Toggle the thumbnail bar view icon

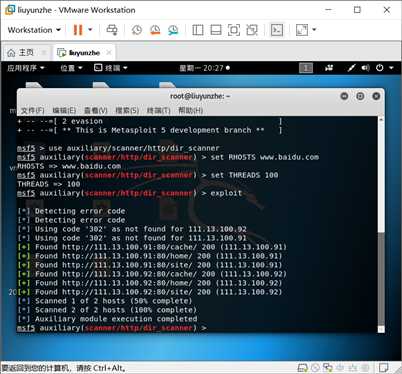click(x=216, y=30)
